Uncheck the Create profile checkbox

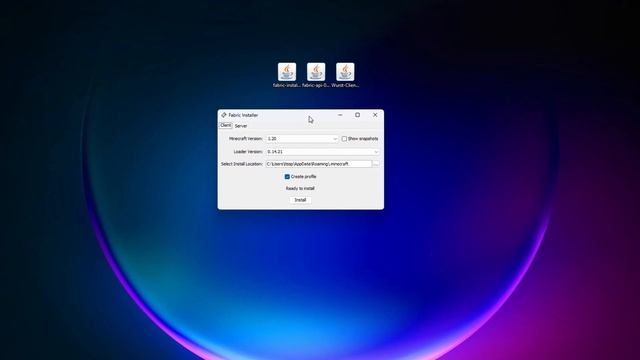pyautogui.click(x=287, y=177)
